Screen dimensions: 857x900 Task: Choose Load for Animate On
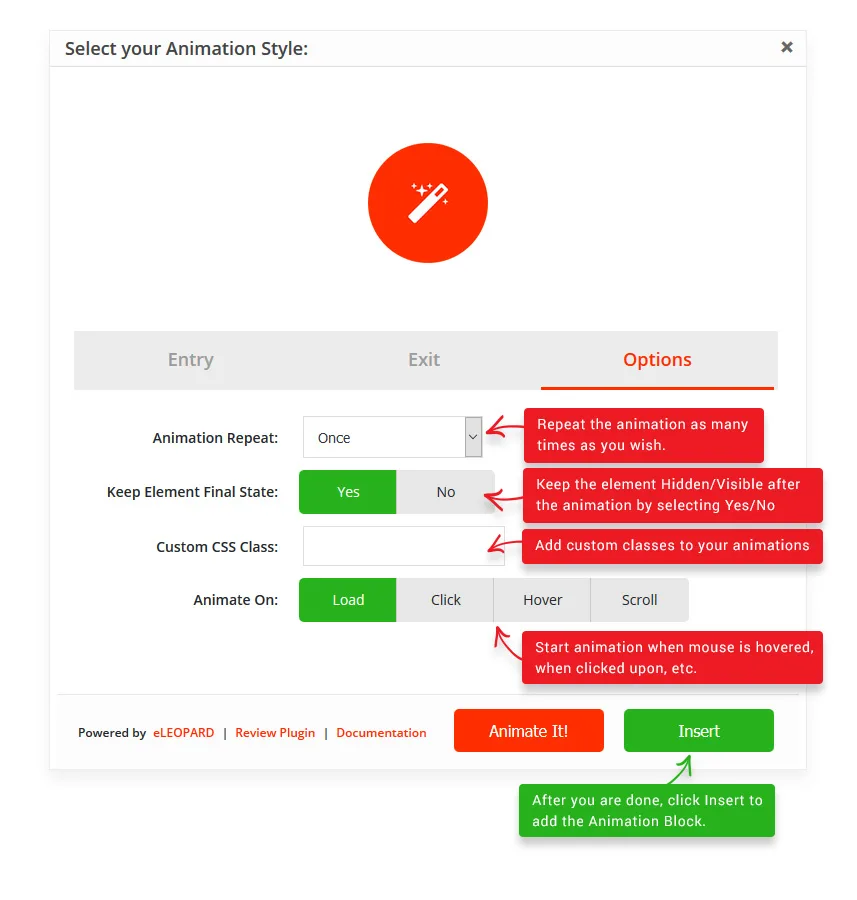coord(348,600)
